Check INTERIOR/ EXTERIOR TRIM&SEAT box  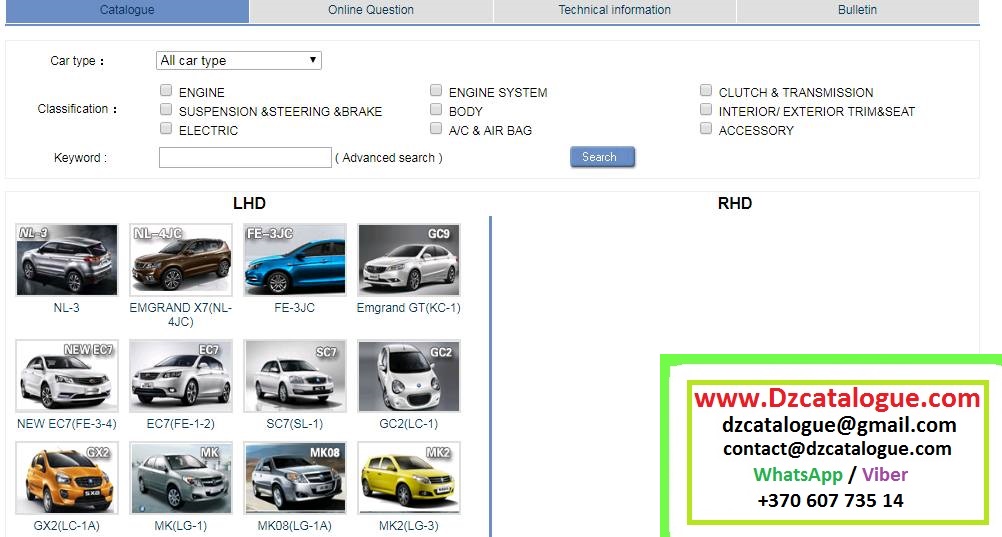coord(705,109)
